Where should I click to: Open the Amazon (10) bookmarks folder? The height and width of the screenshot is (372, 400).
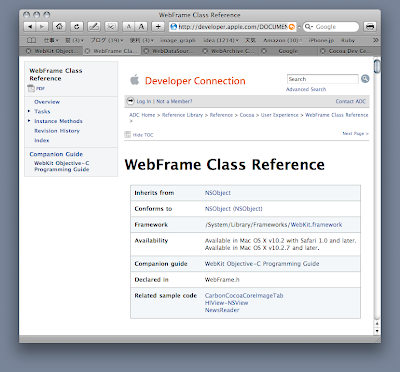coord(283,40)
